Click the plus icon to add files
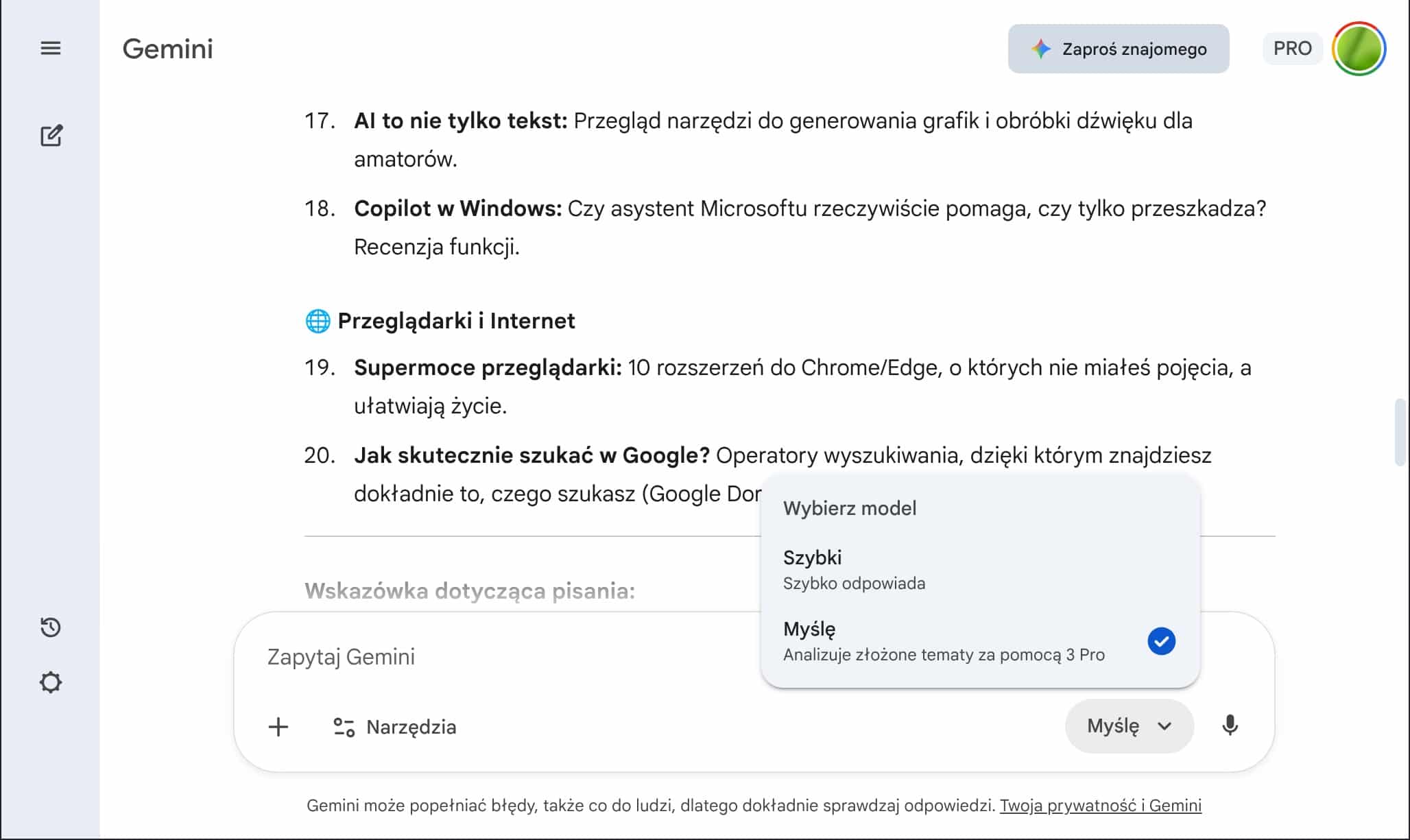Viewport: 1410px width, 840px height. (278, 727)
